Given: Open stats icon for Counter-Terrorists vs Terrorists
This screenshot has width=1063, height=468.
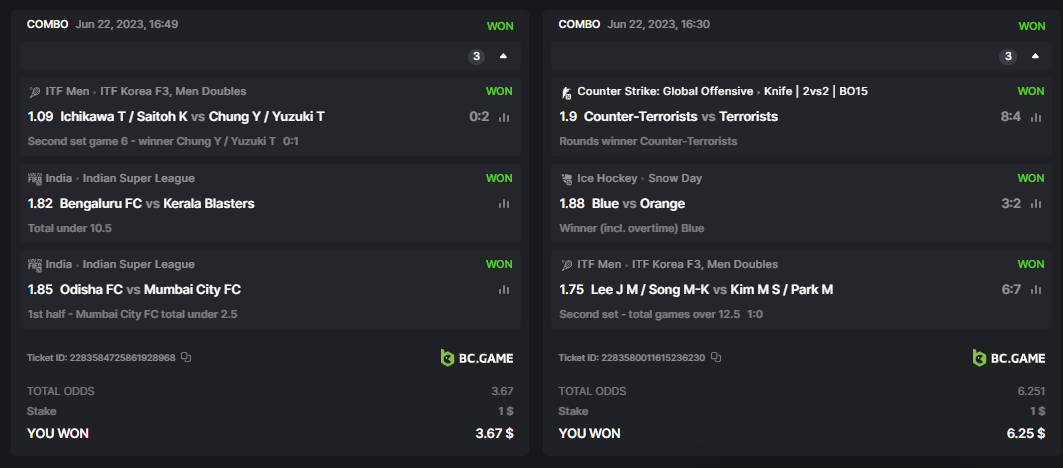Looking at the screenshot, I should 1036,117.
